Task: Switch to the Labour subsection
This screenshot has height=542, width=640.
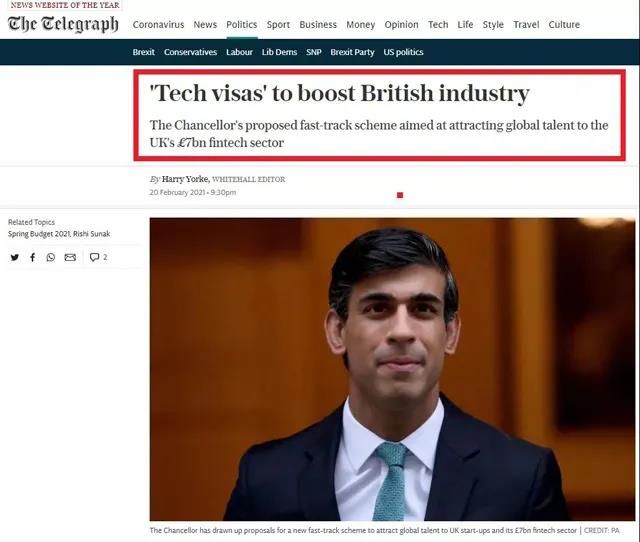Action: (239, 52)
